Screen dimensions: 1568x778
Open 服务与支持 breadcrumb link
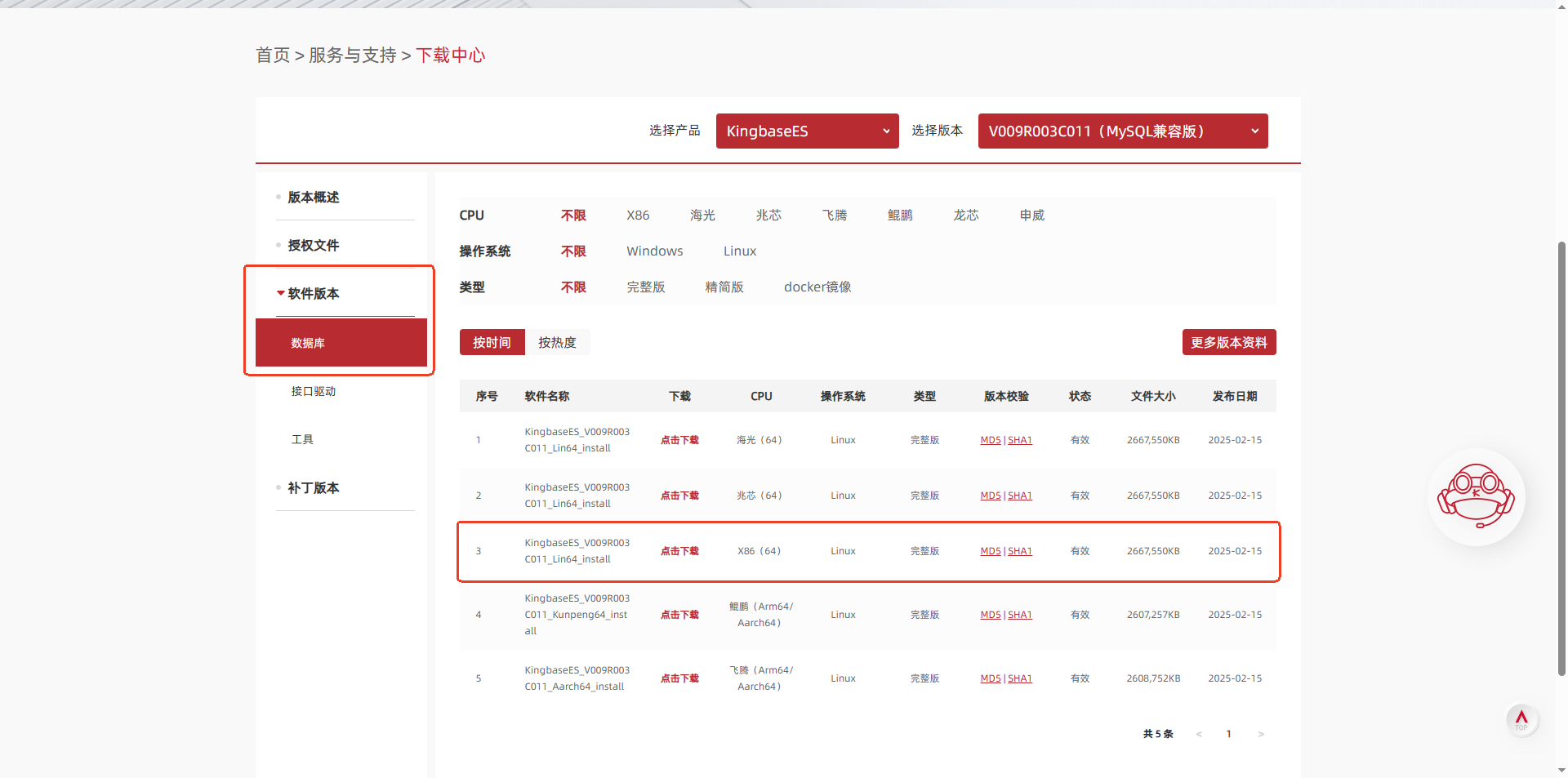(353, 55)
